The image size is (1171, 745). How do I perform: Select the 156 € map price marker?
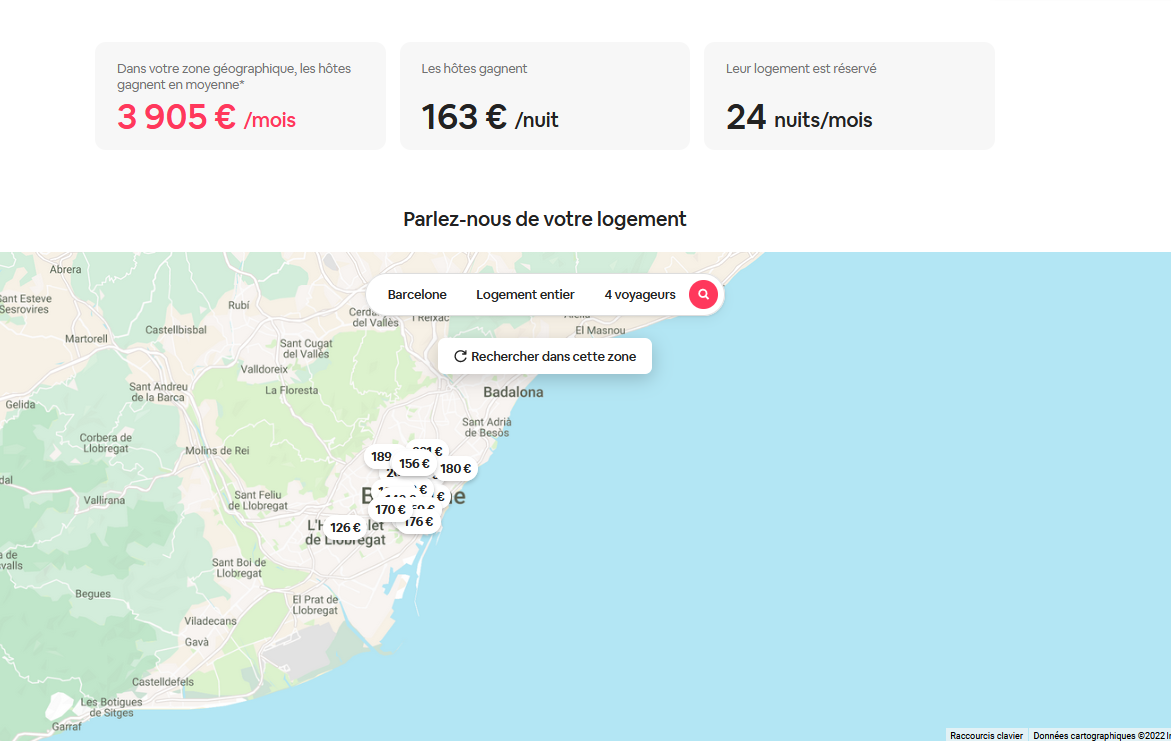click(x=414, y=464)
